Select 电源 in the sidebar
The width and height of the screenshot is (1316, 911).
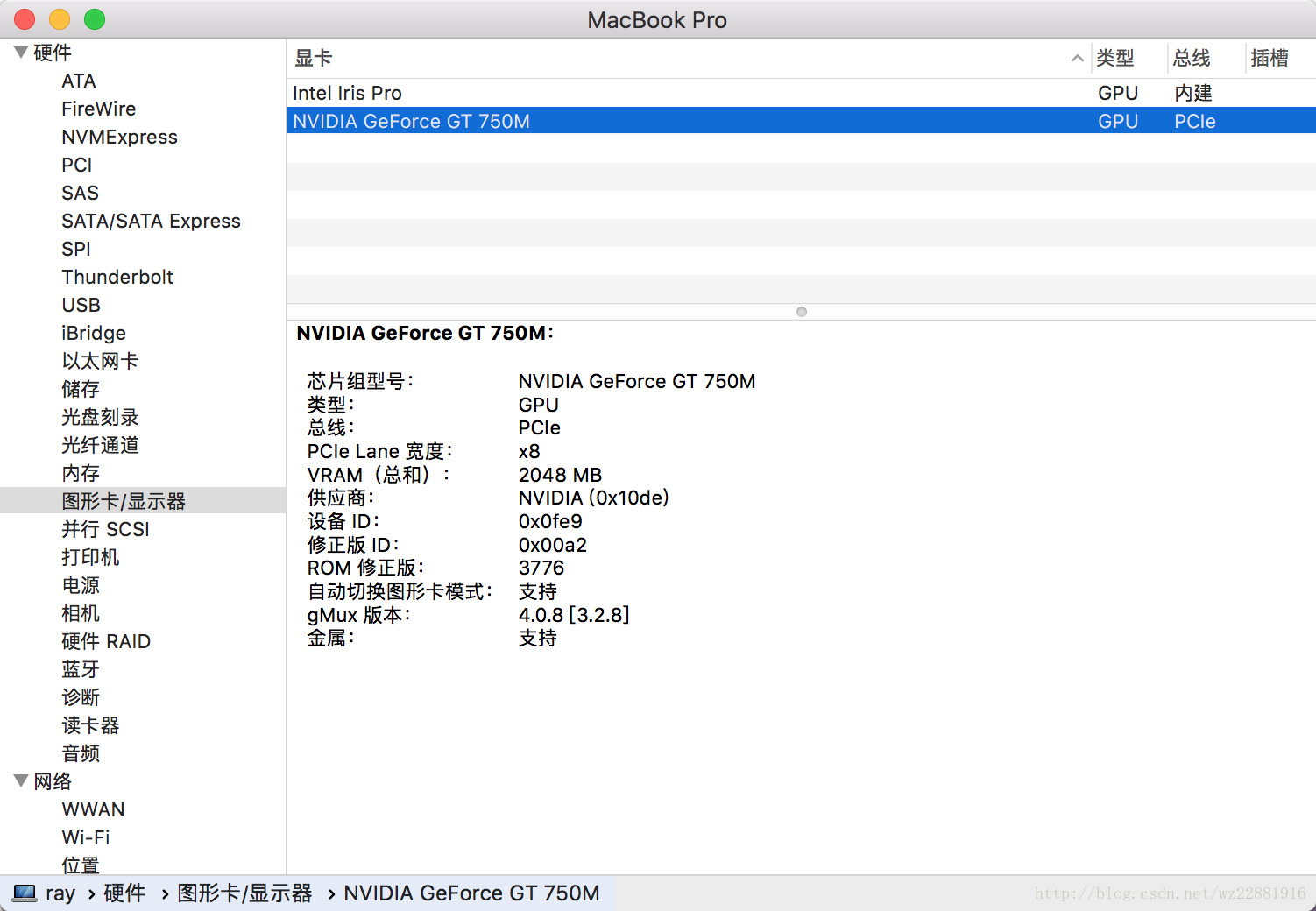[81, 585]
